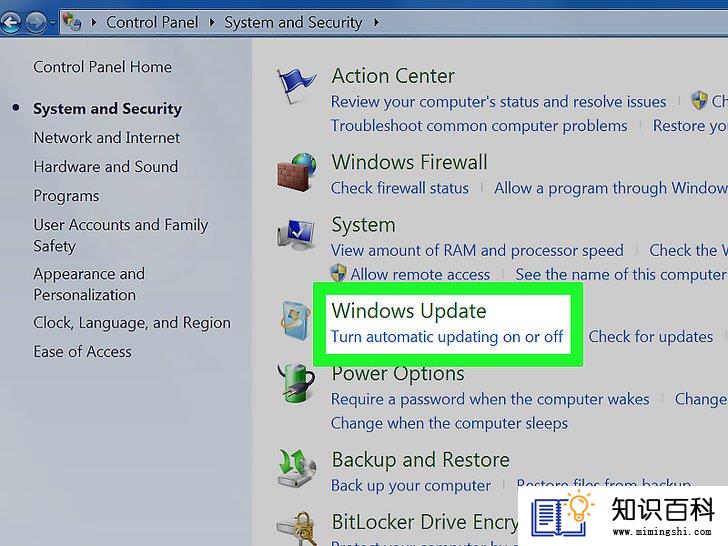Image resolution: width=728 pixels, height=546 pixels.
Task: Click the Action Center flag icon
Action: tap(296, 86)
